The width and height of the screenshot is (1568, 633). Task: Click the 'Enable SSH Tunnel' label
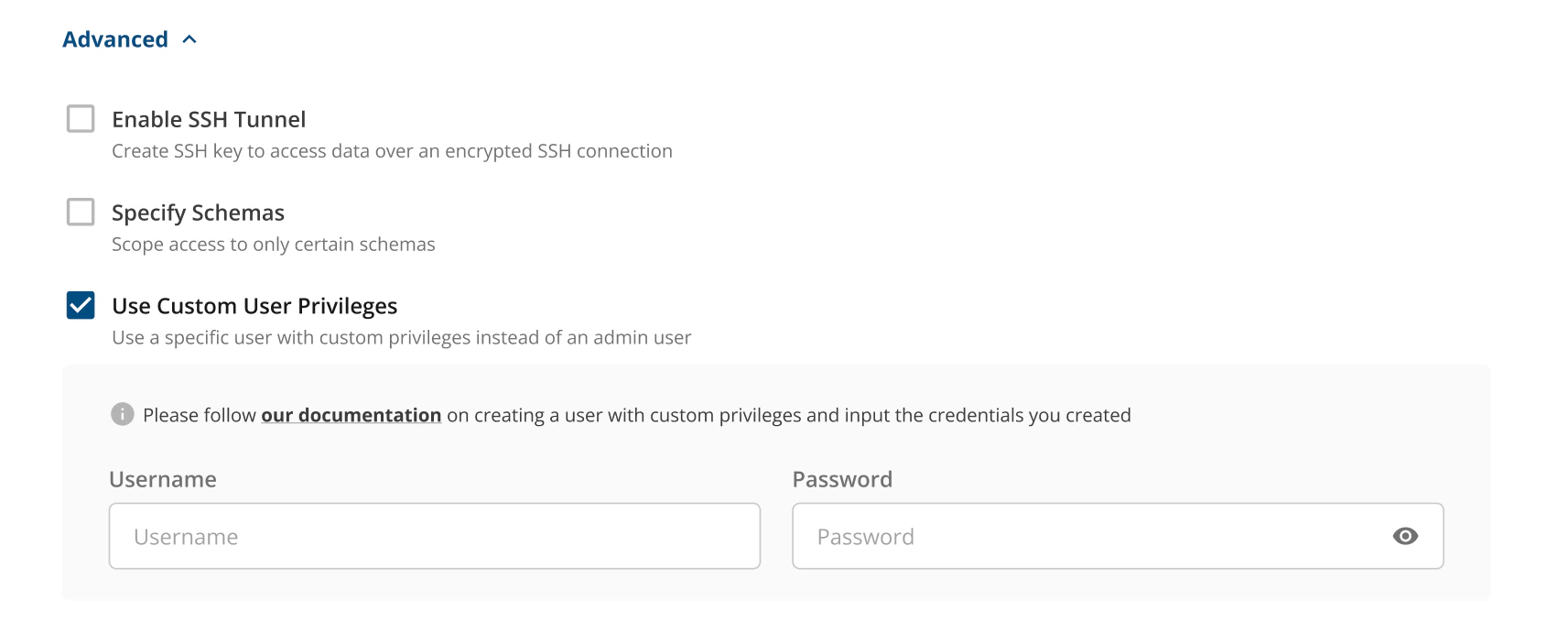[x=209, y=118]
